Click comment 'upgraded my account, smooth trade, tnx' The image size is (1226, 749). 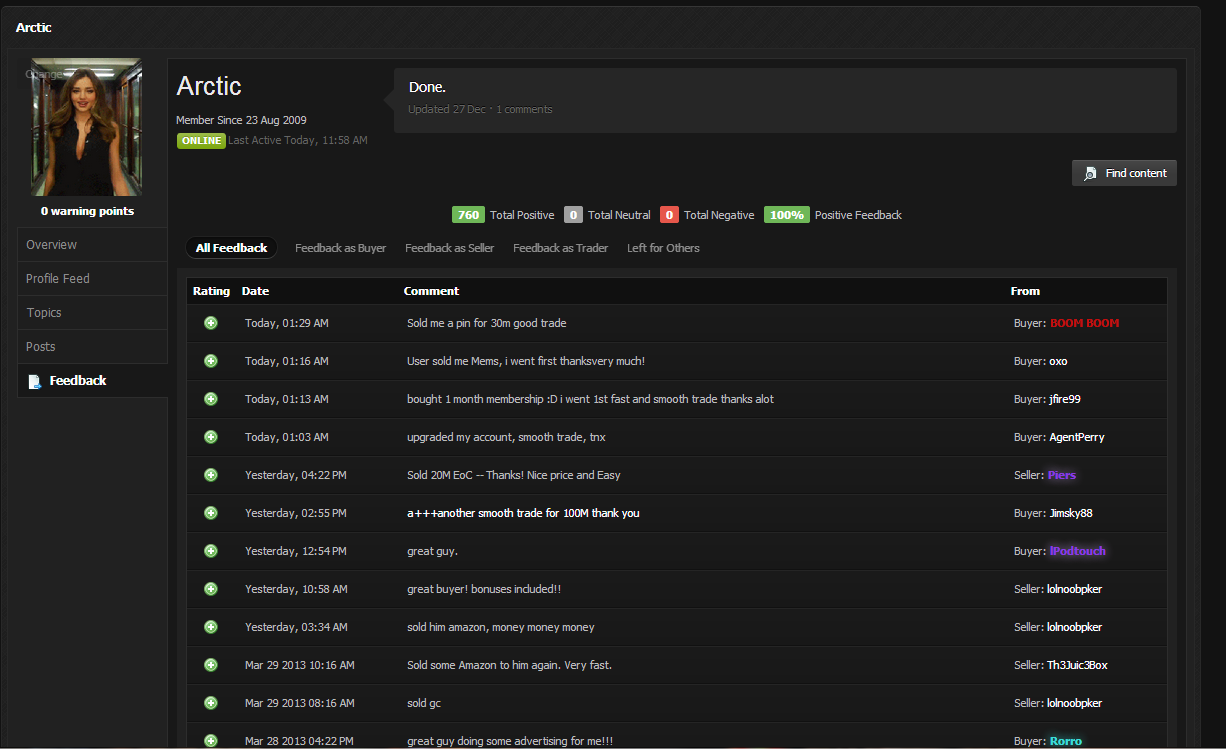506,437
